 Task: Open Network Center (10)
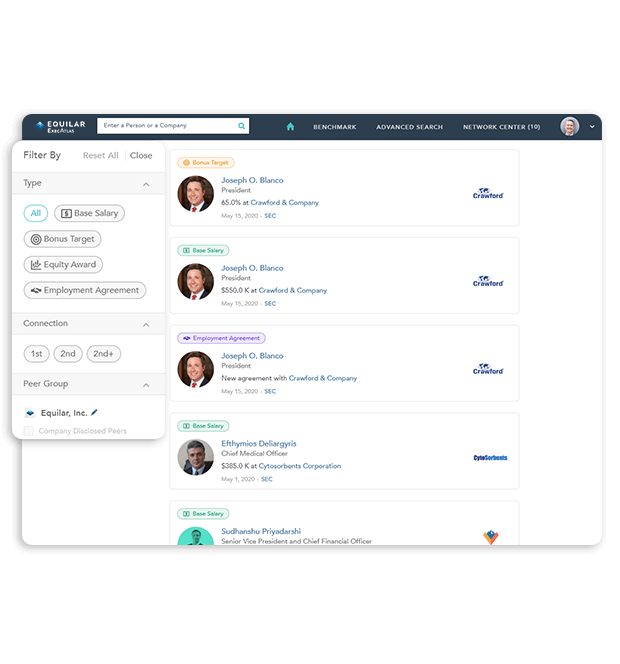click(501, 127)
